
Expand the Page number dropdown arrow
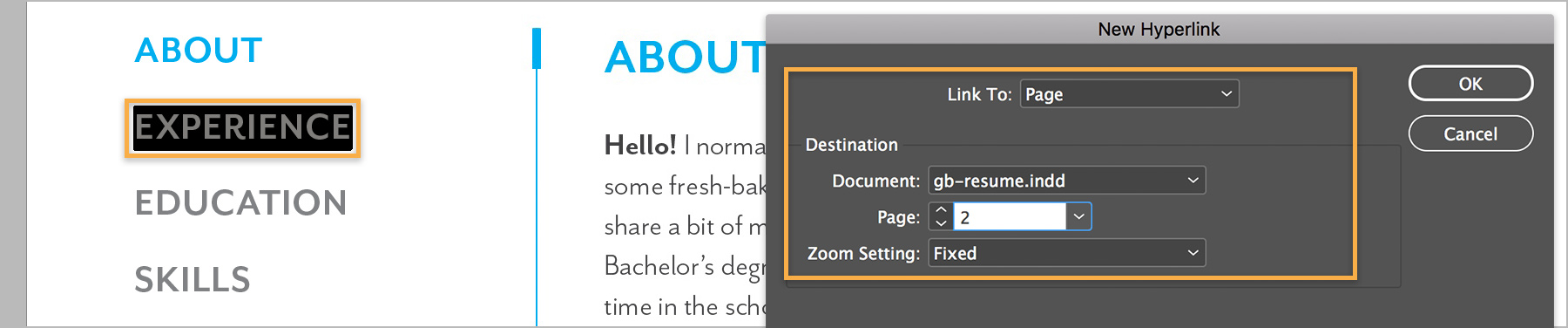(1079, 216)
